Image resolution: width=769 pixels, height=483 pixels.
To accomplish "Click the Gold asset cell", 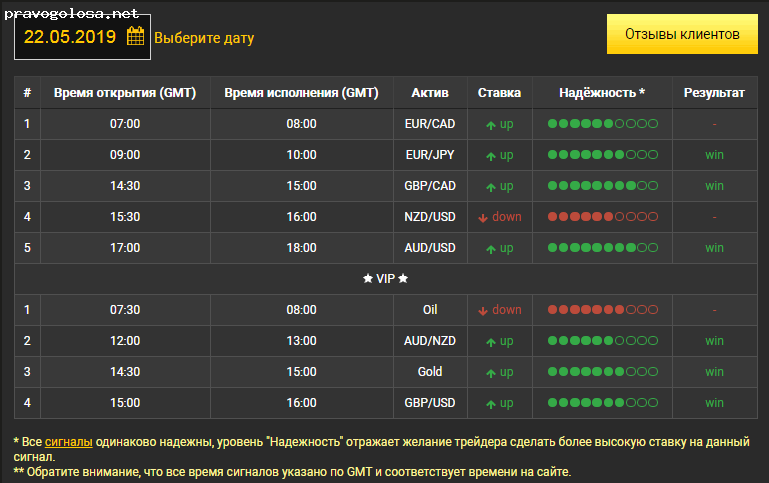I will (x=430, y=372).
